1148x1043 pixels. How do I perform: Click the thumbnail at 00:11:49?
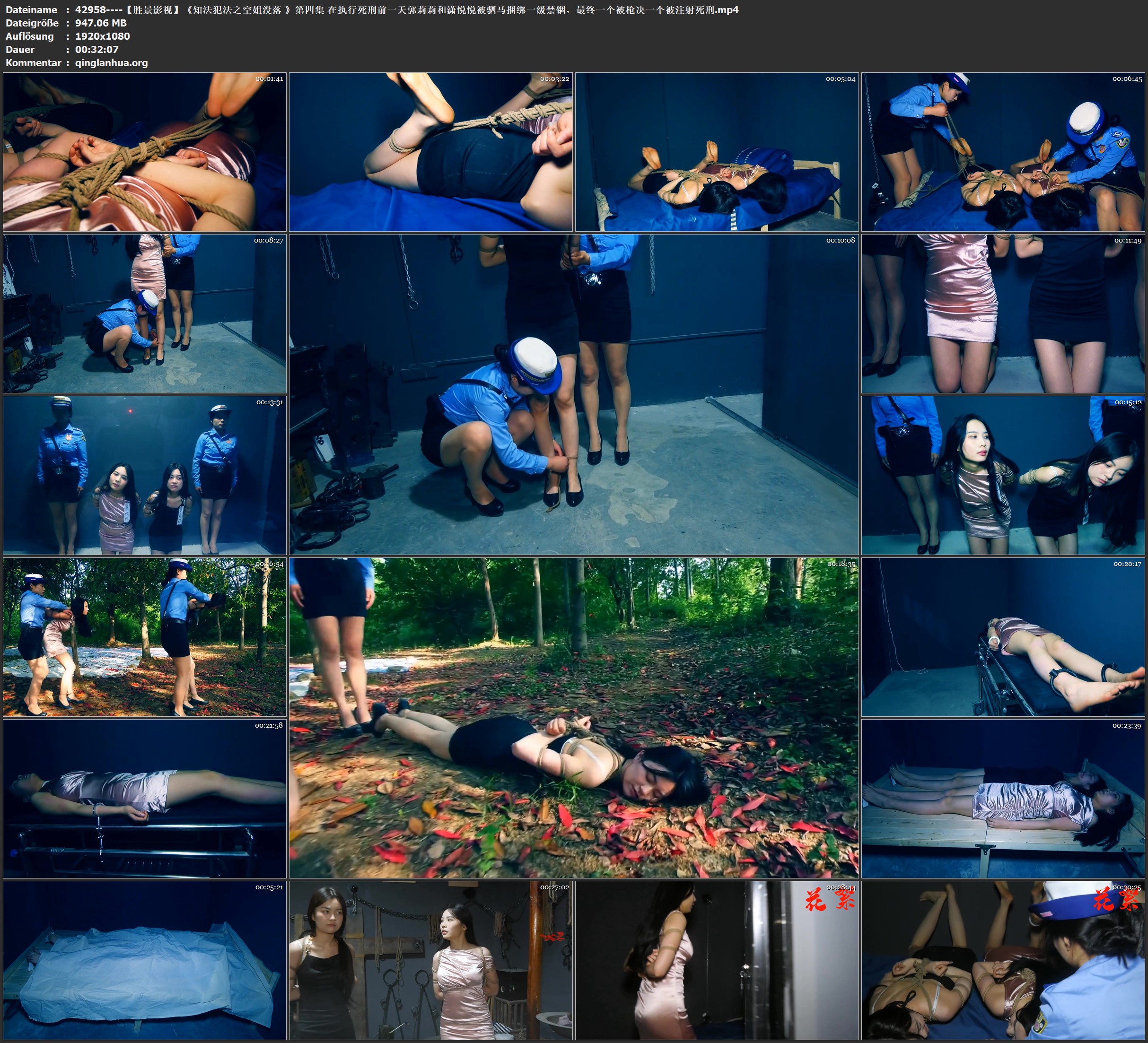click(1003, 313)
